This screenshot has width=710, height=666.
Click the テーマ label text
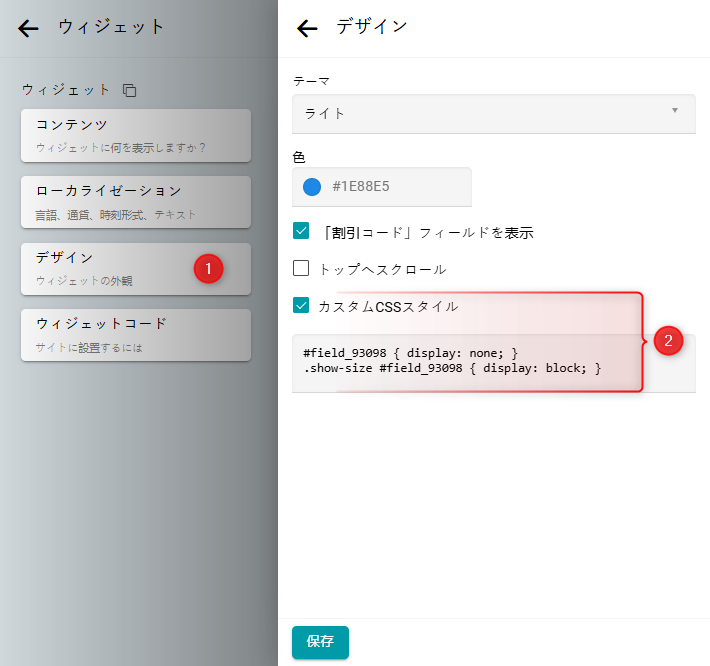pos(312,81)
